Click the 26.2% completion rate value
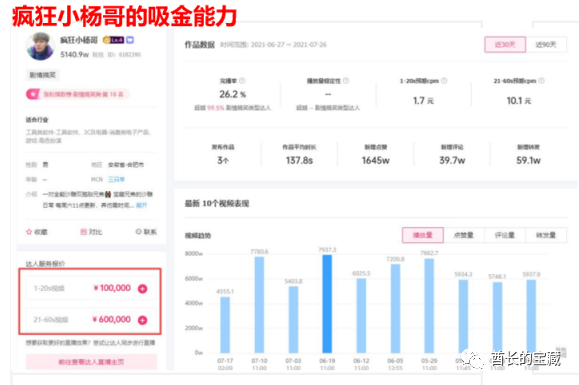This screenshot has width=579, height=385. [x=232, y=94]
